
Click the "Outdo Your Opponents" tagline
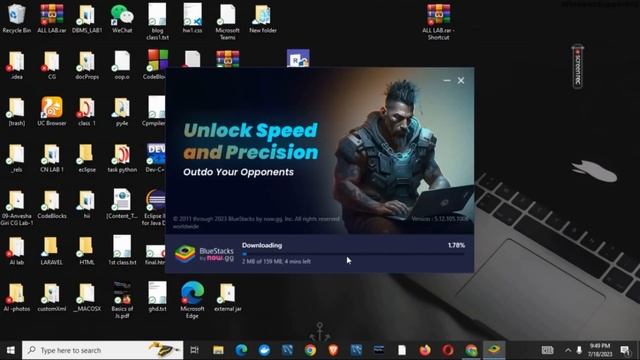coord(238,172)
